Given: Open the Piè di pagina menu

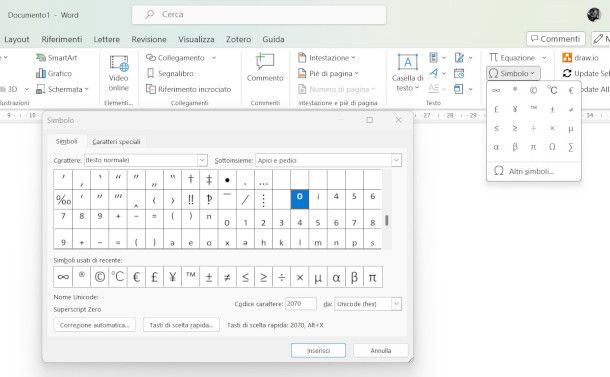Looking at the screenshot, I should [328, 73].
